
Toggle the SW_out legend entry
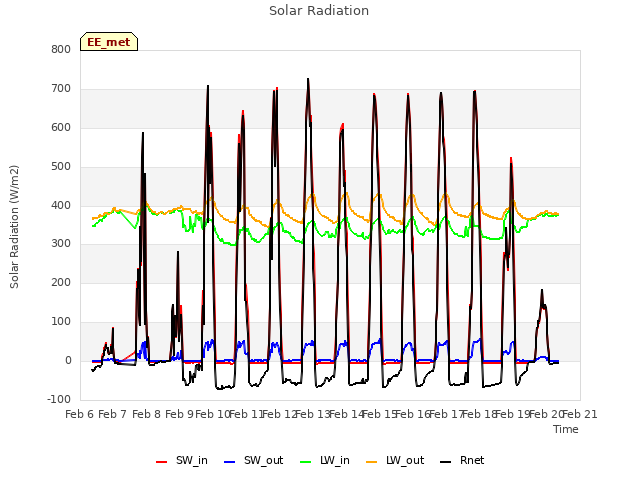(x=253, y=460)
